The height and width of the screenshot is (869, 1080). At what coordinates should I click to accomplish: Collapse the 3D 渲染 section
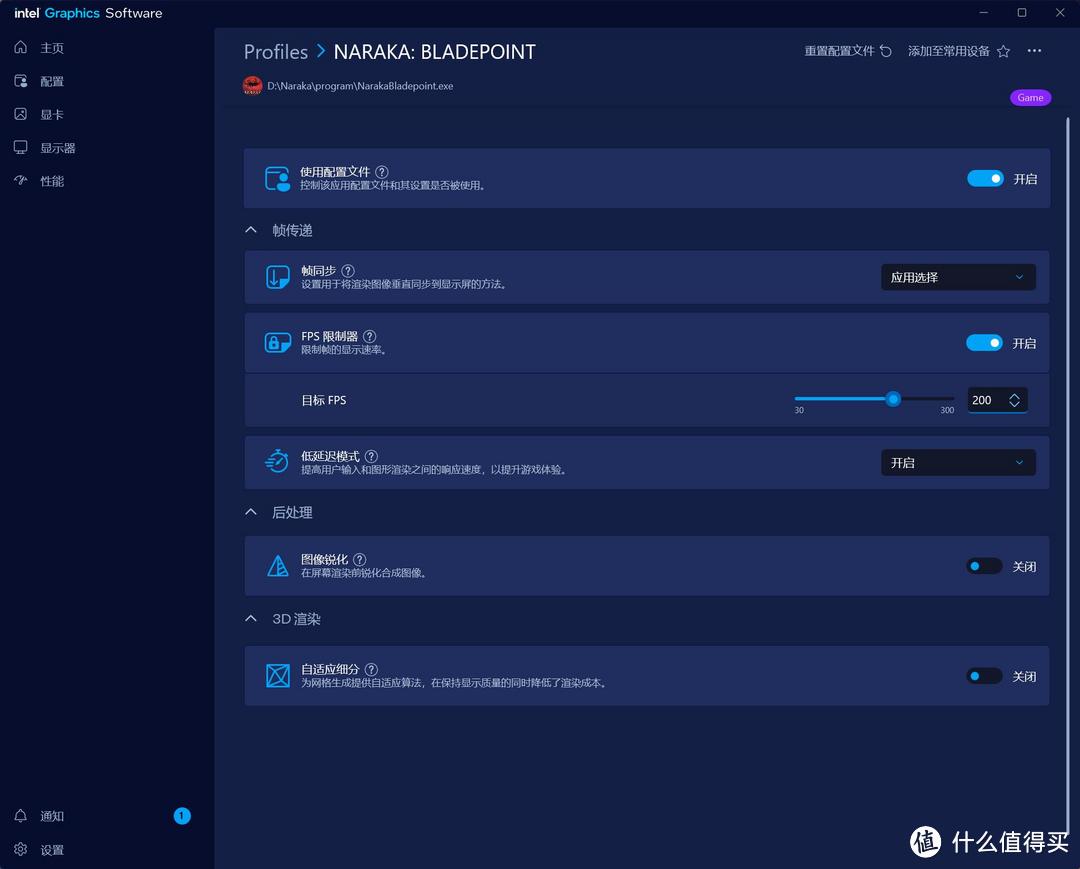click(251, 619)
